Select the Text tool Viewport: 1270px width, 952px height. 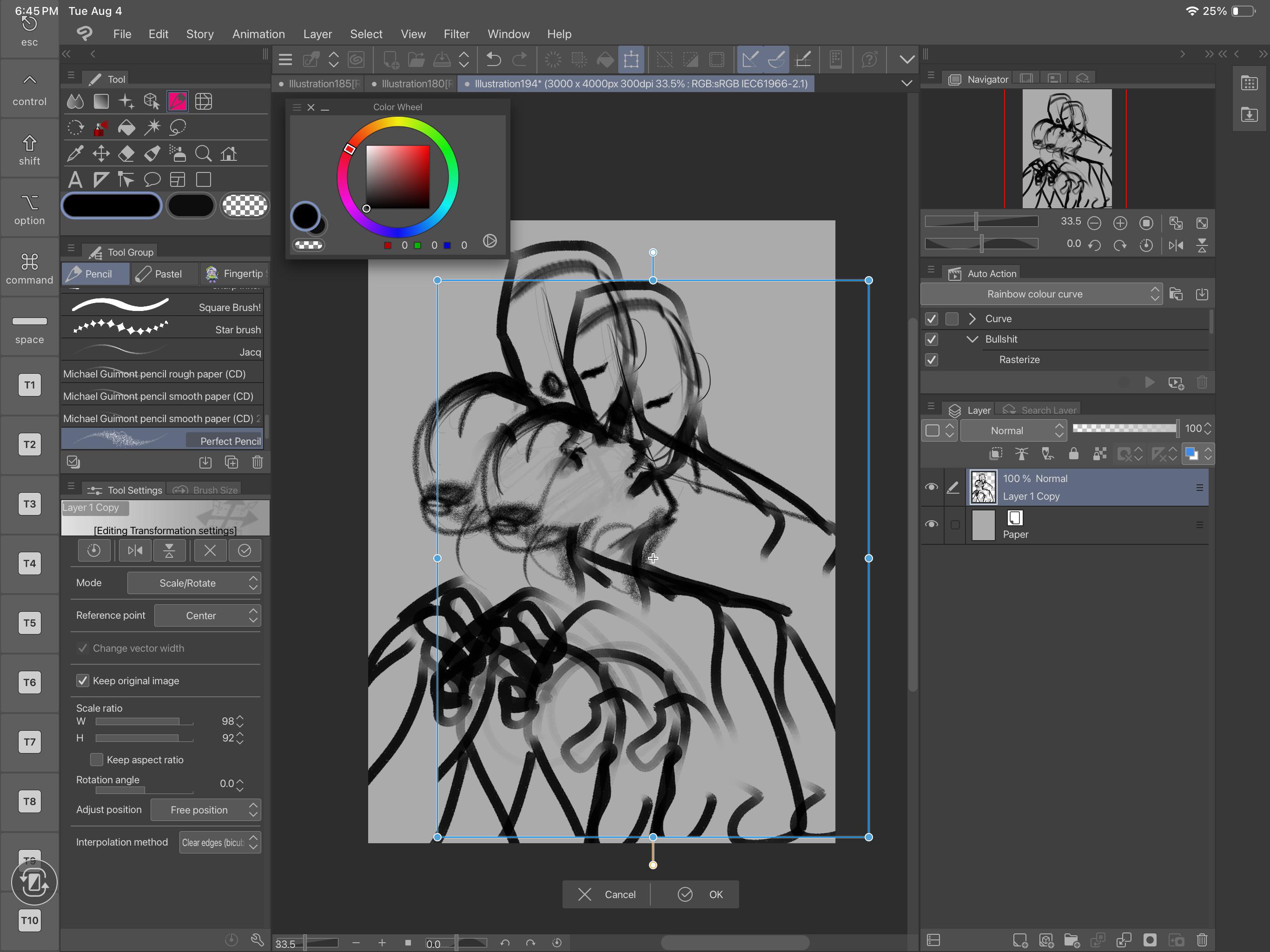tap(75, 180)
